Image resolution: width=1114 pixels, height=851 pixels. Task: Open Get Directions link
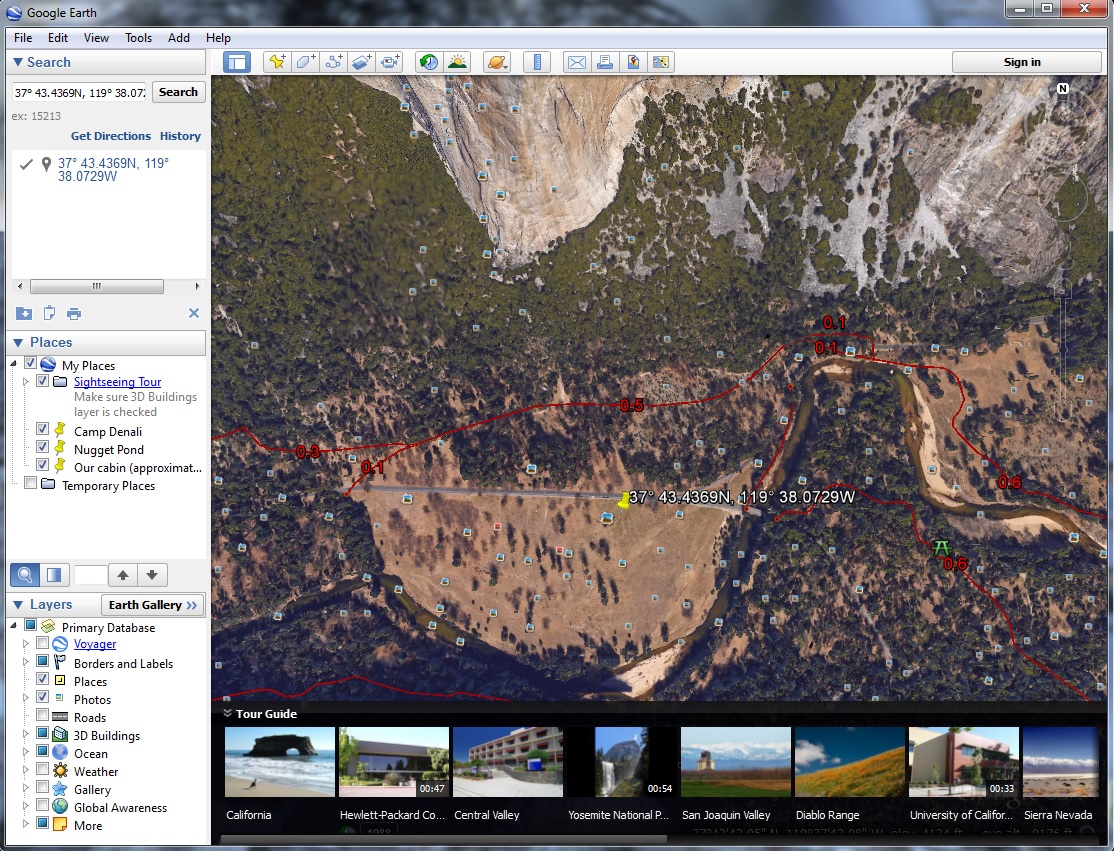(111, 136)
